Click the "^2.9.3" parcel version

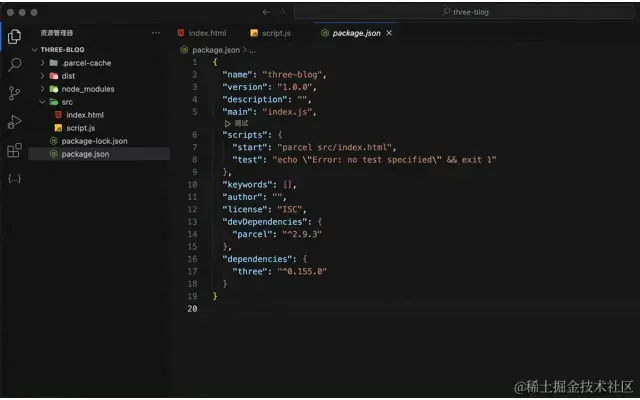coord(302,234)
